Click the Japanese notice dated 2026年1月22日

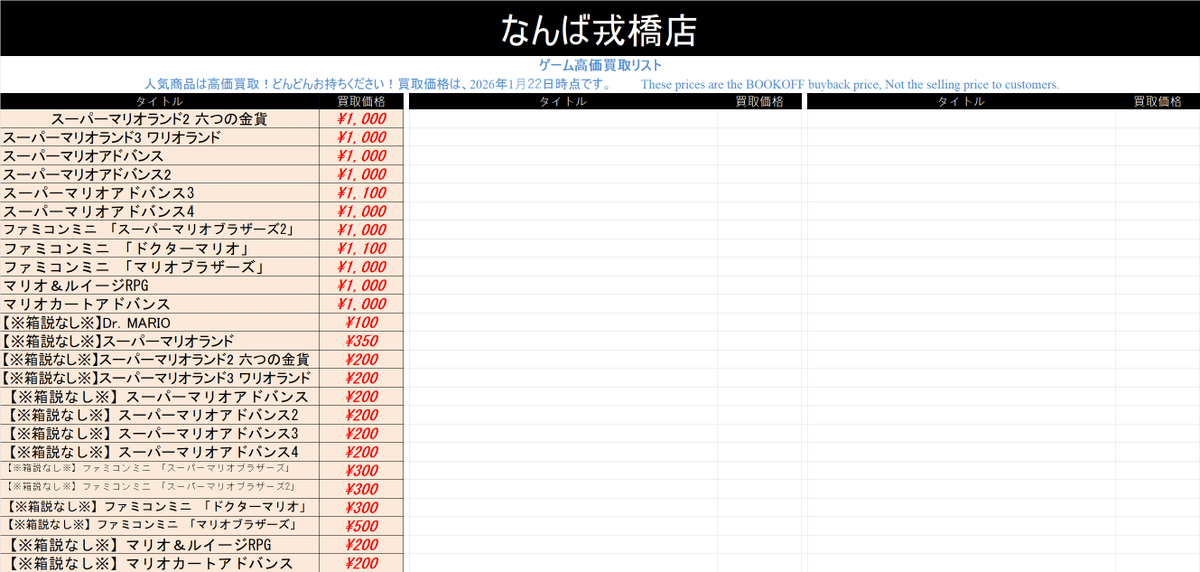coord(378,84)
